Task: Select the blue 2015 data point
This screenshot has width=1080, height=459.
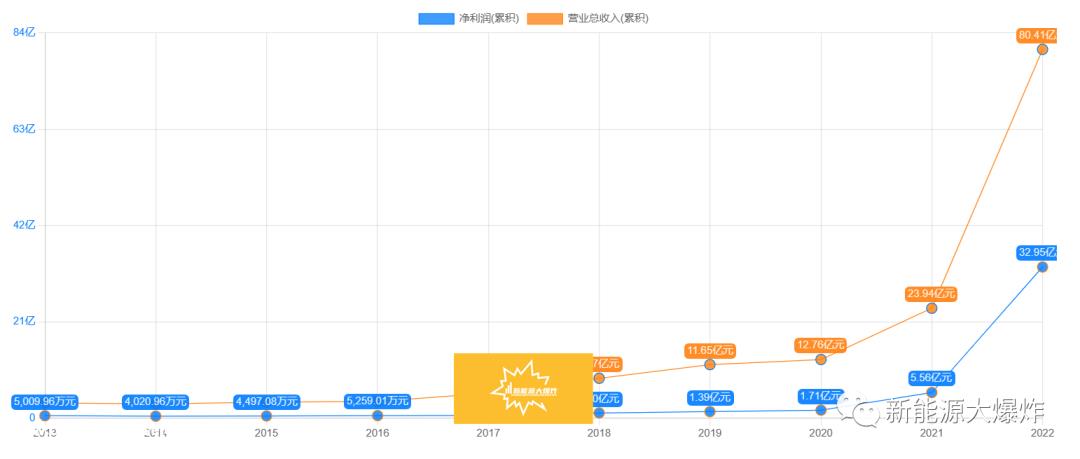Action: click(x=267, y=416)
